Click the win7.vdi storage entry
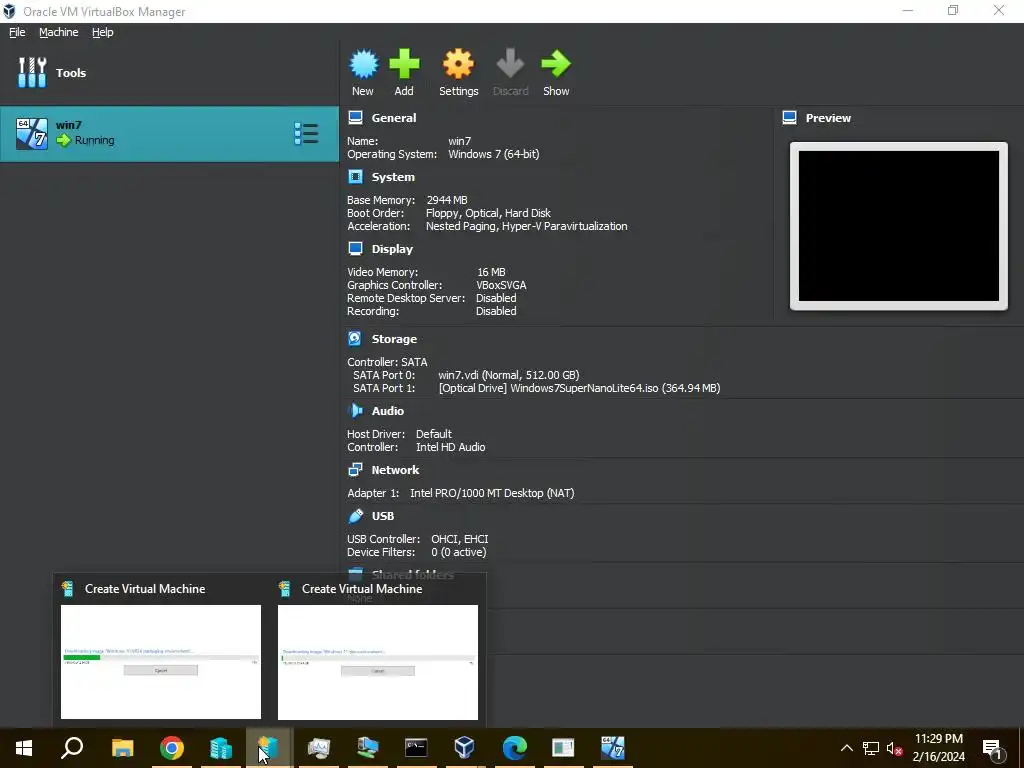Viewport: 1024px width, 768px height. pyautogui.click(x=509, y=375)
